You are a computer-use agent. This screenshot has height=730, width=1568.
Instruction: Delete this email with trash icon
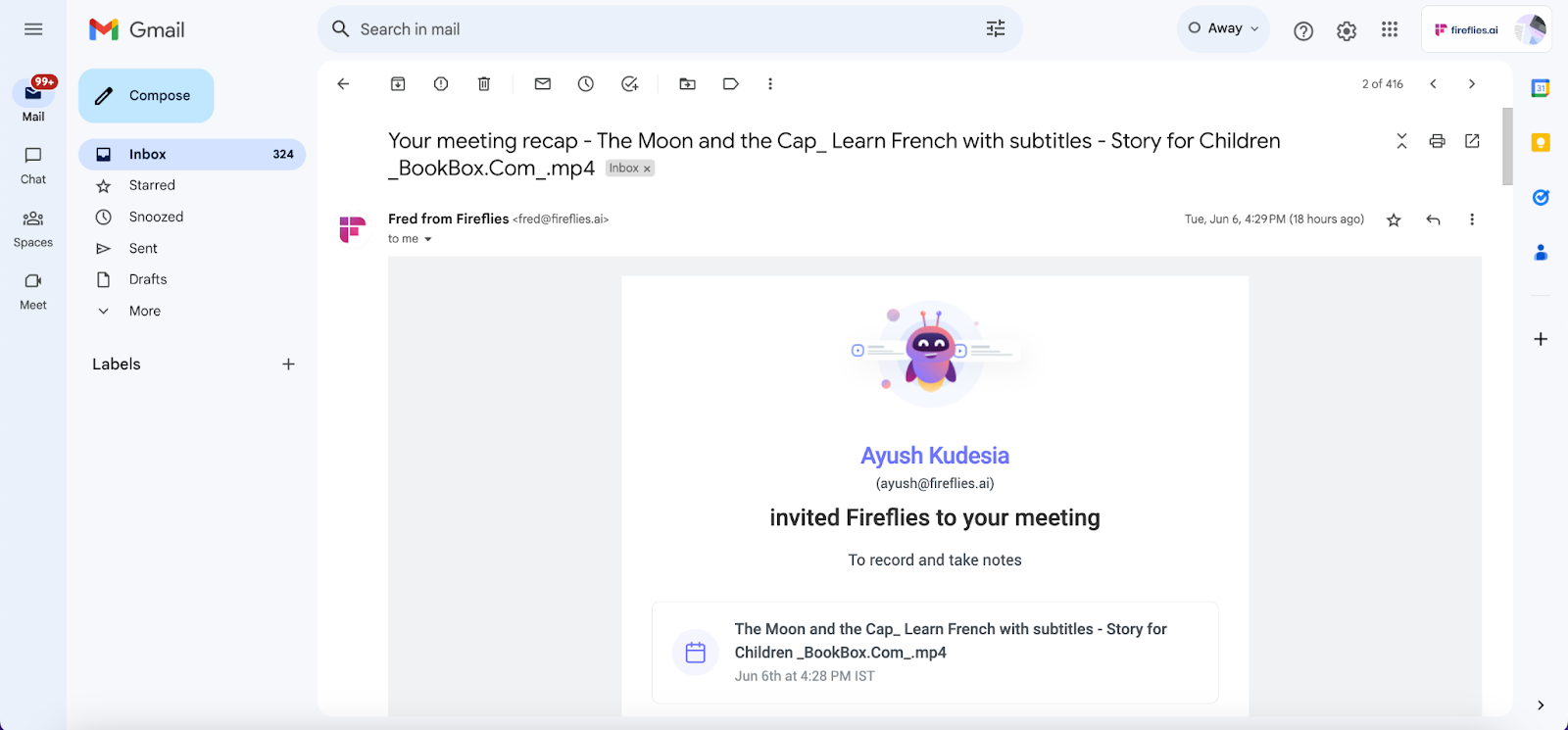[484, 84]
